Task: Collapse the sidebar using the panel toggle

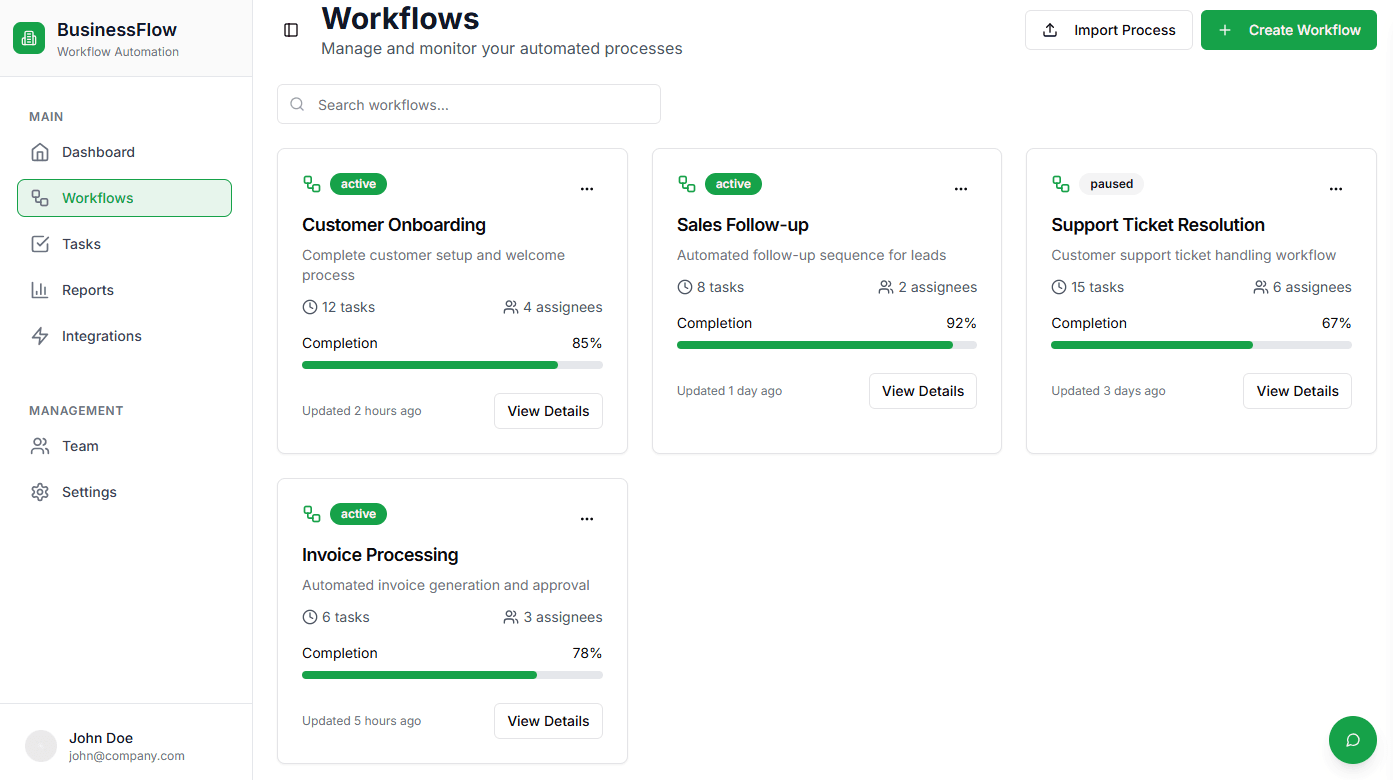Action: pos(290,30)
